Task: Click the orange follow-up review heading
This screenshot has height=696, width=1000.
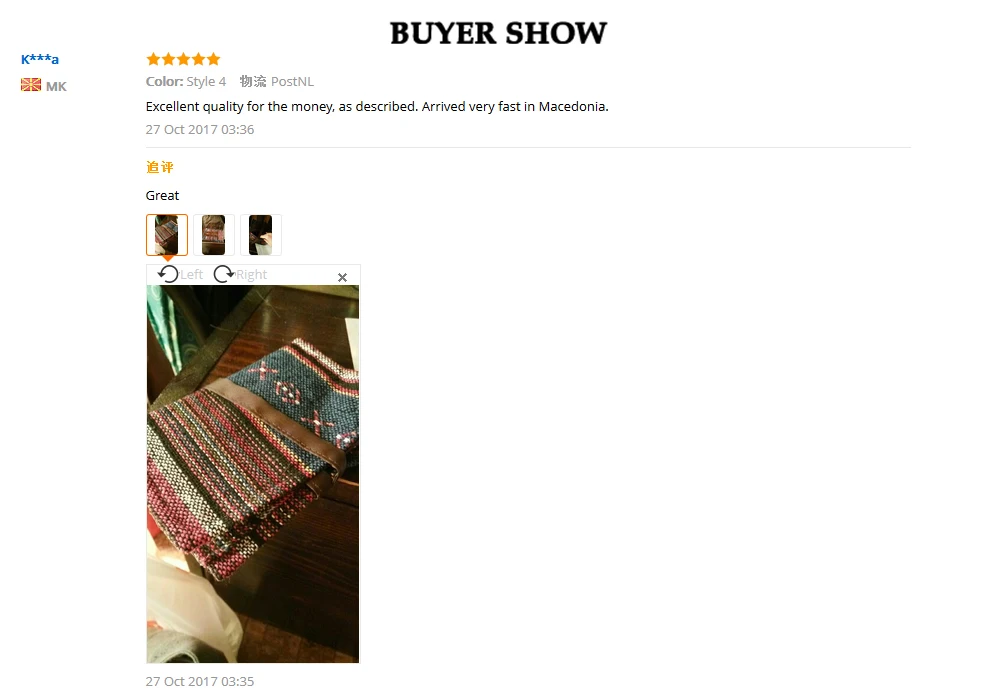Action: 159,167
